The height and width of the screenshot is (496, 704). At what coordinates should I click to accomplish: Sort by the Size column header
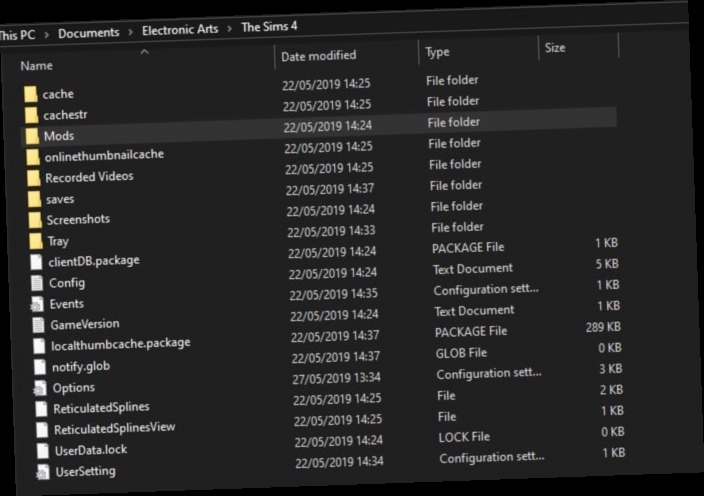[555, 48]
